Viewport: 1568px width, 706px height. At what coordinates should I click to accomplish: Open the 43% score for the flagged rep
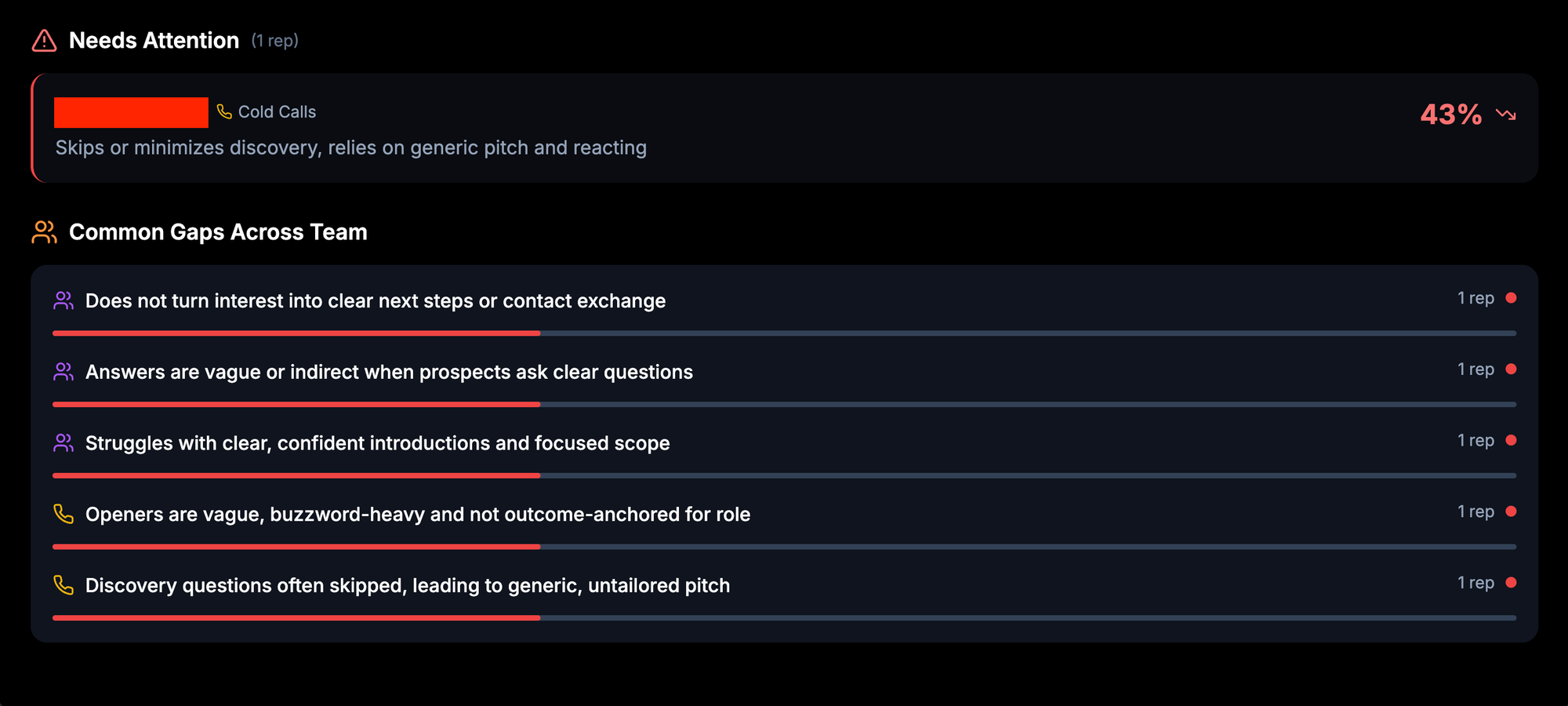coord(1450,115)
